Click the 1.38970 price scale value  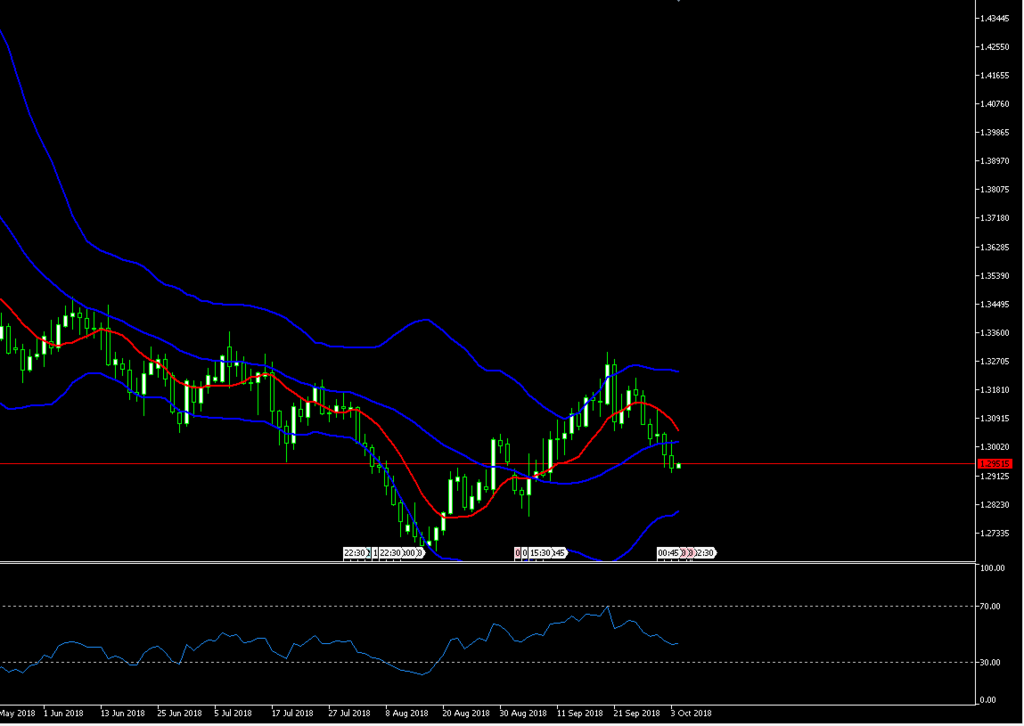coord(995,161)
